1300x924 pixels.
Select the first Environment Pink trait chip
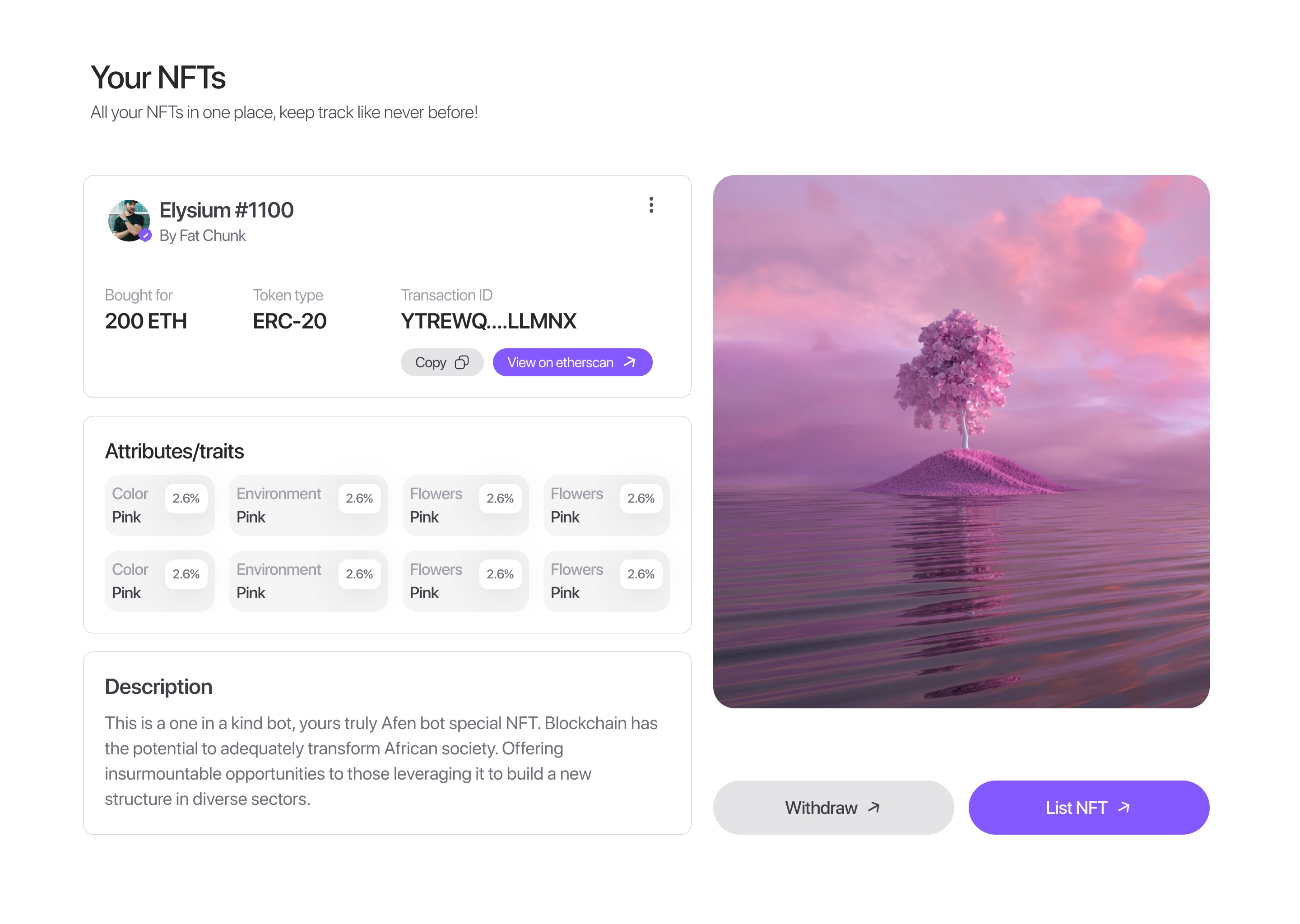tap(308, 505)
